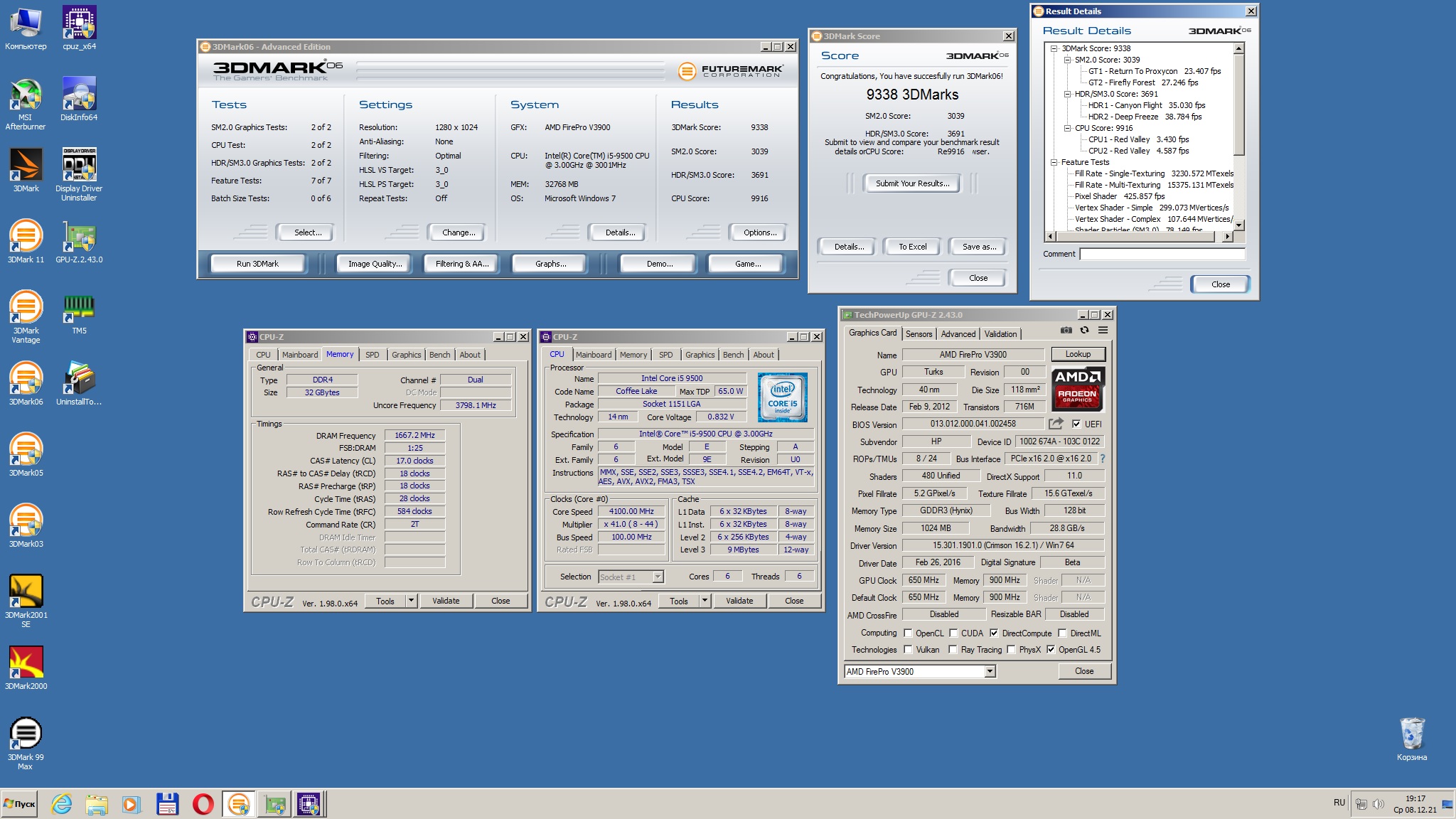Collapse the HDR/SM3.0 Score: 3691 tree node
Image resolution: width=1456 pixels, height=819 pixels.
[1067, 94]
